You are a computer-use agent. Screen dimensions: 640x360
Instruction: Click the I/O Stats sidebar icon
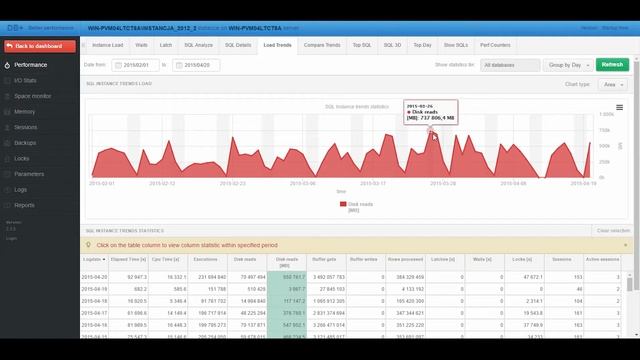coord(7,81)
